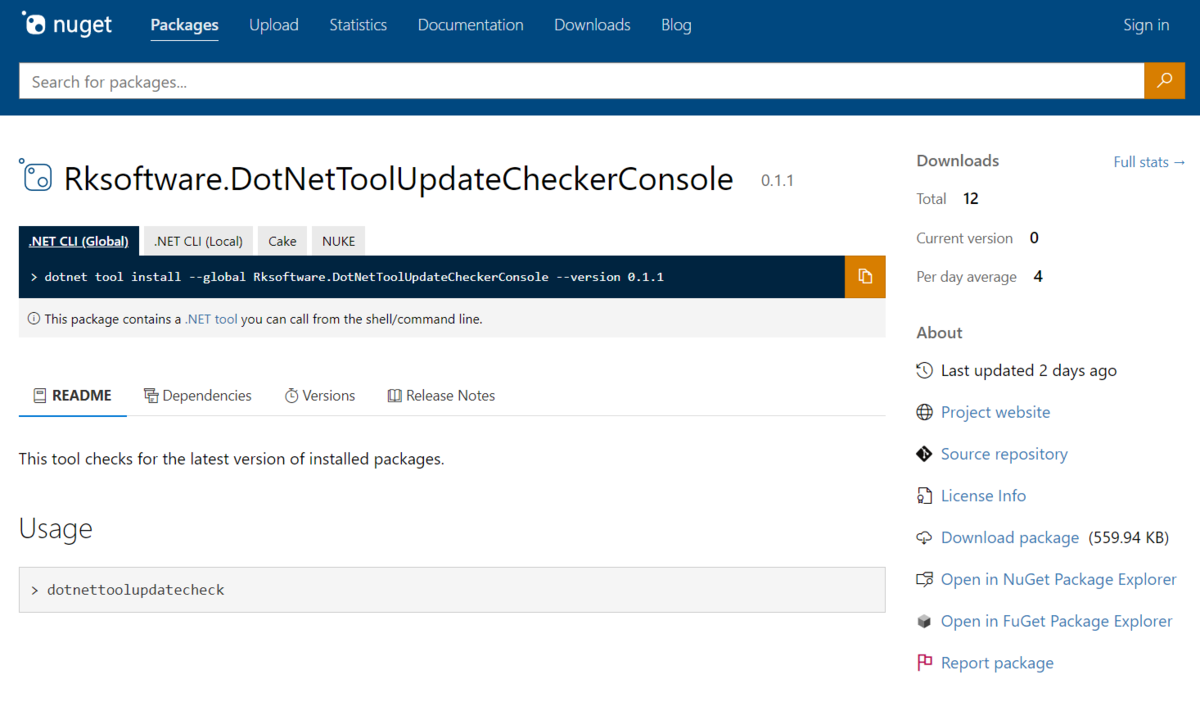1200x702 pixels.
Task: Open the Statistics page from the navigation
Action: (x=358, y=25)
